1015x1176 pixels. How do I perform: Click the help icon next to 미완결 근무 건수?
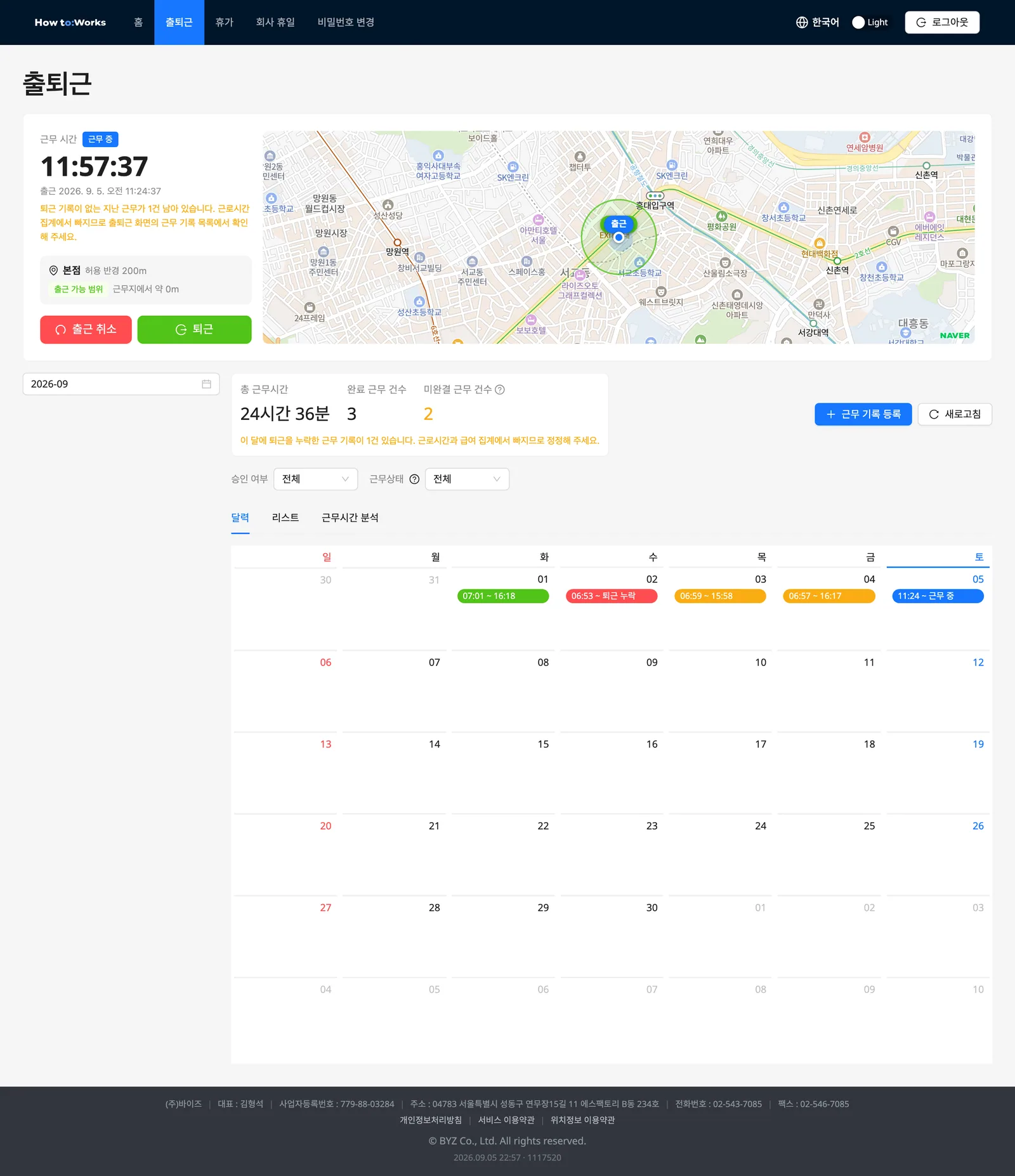pyautogui.click(x=500, y=389)
